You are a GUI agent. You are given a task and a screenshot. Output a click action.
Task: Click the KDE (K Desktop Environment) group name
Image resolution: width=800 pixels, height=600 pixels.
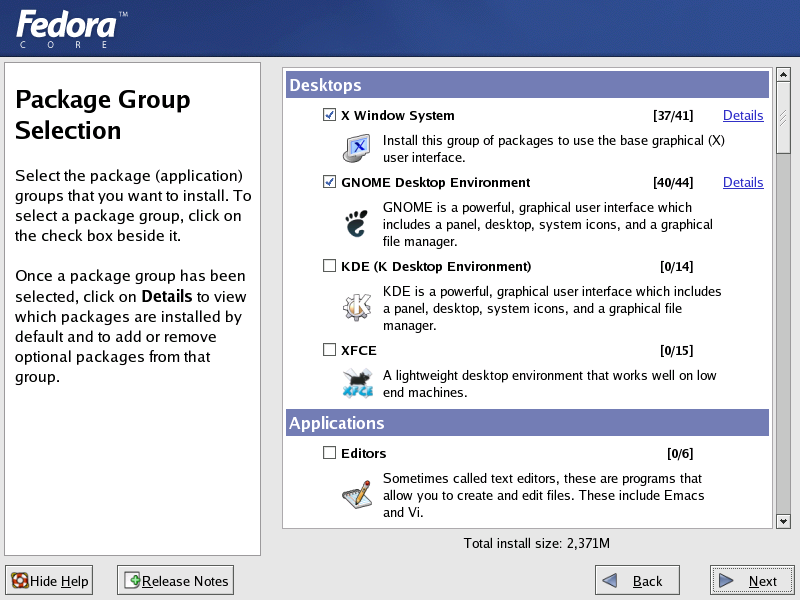point(436,266)
